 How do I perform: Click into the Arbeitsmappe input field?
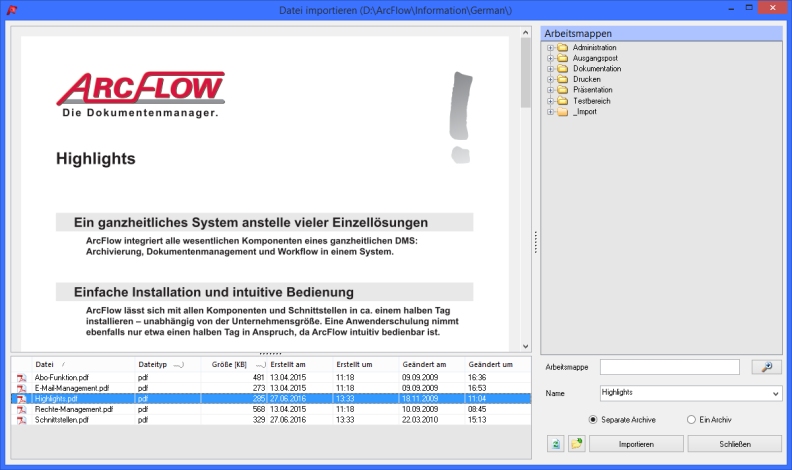pyautogui.click(x=670, y=367)
